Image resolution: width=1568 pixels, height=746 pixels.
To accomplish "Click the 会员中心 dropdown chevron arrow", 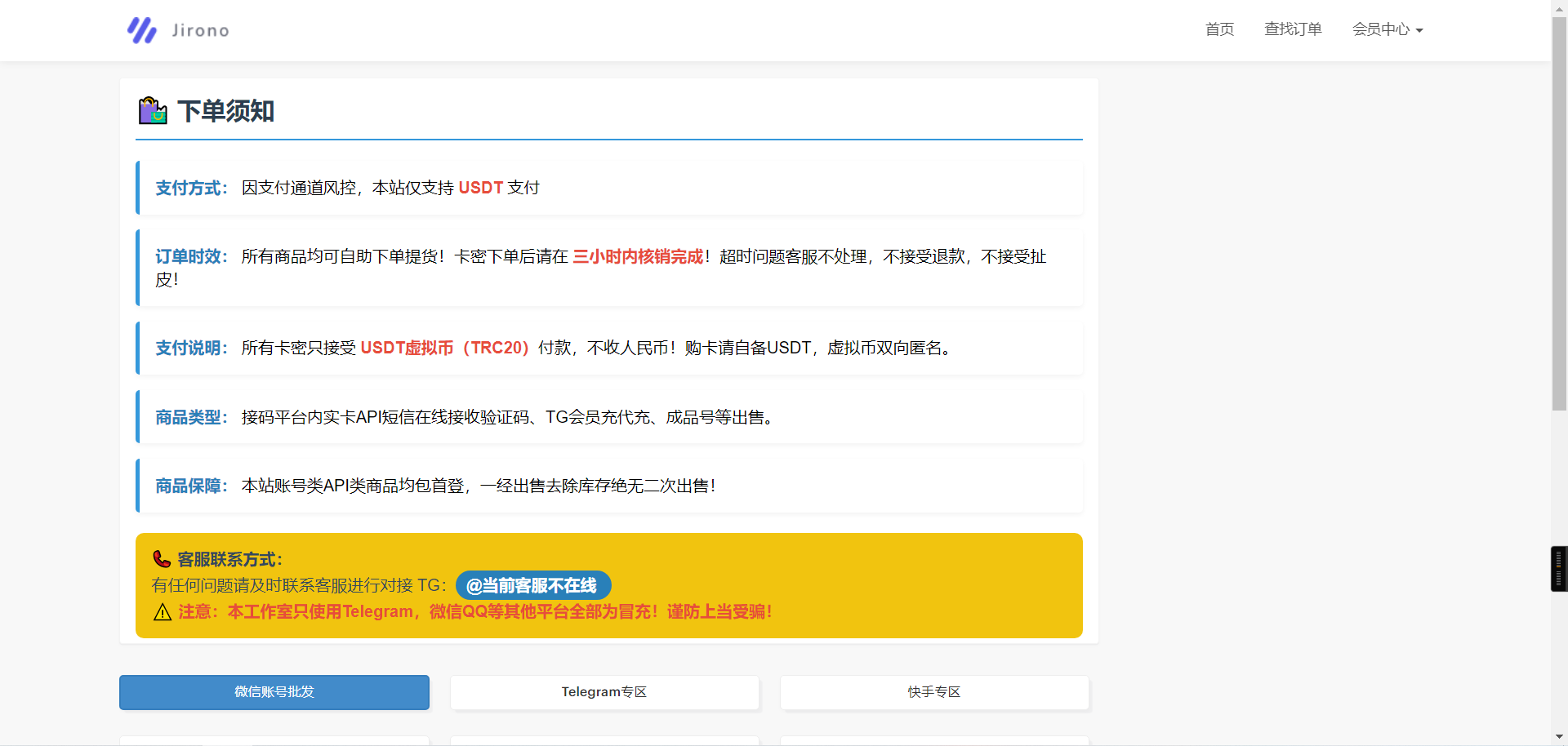I will 1421,31.
